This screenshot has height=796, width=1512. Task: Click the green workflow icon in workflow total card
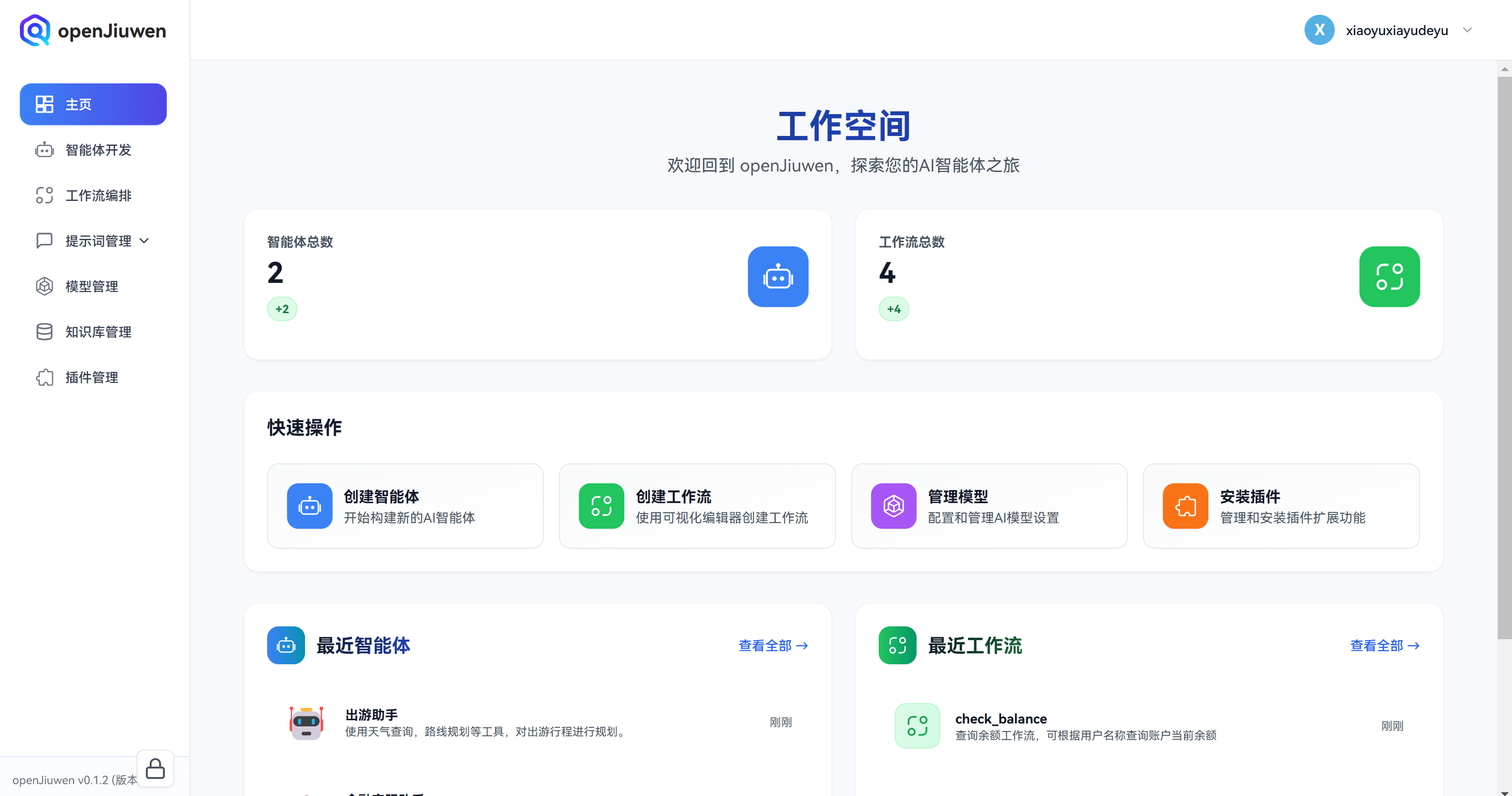pos(1389,277)
